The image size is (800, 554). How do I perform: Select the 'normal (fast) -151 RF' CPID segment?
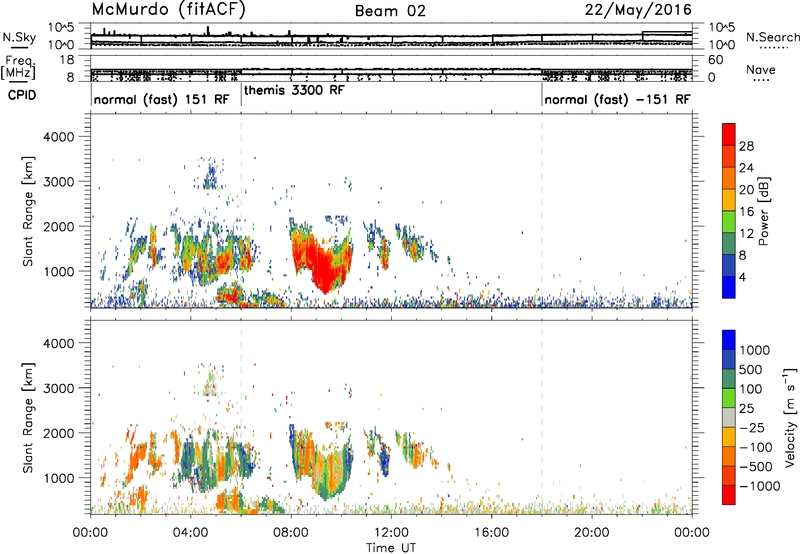[x=617, y=99]
